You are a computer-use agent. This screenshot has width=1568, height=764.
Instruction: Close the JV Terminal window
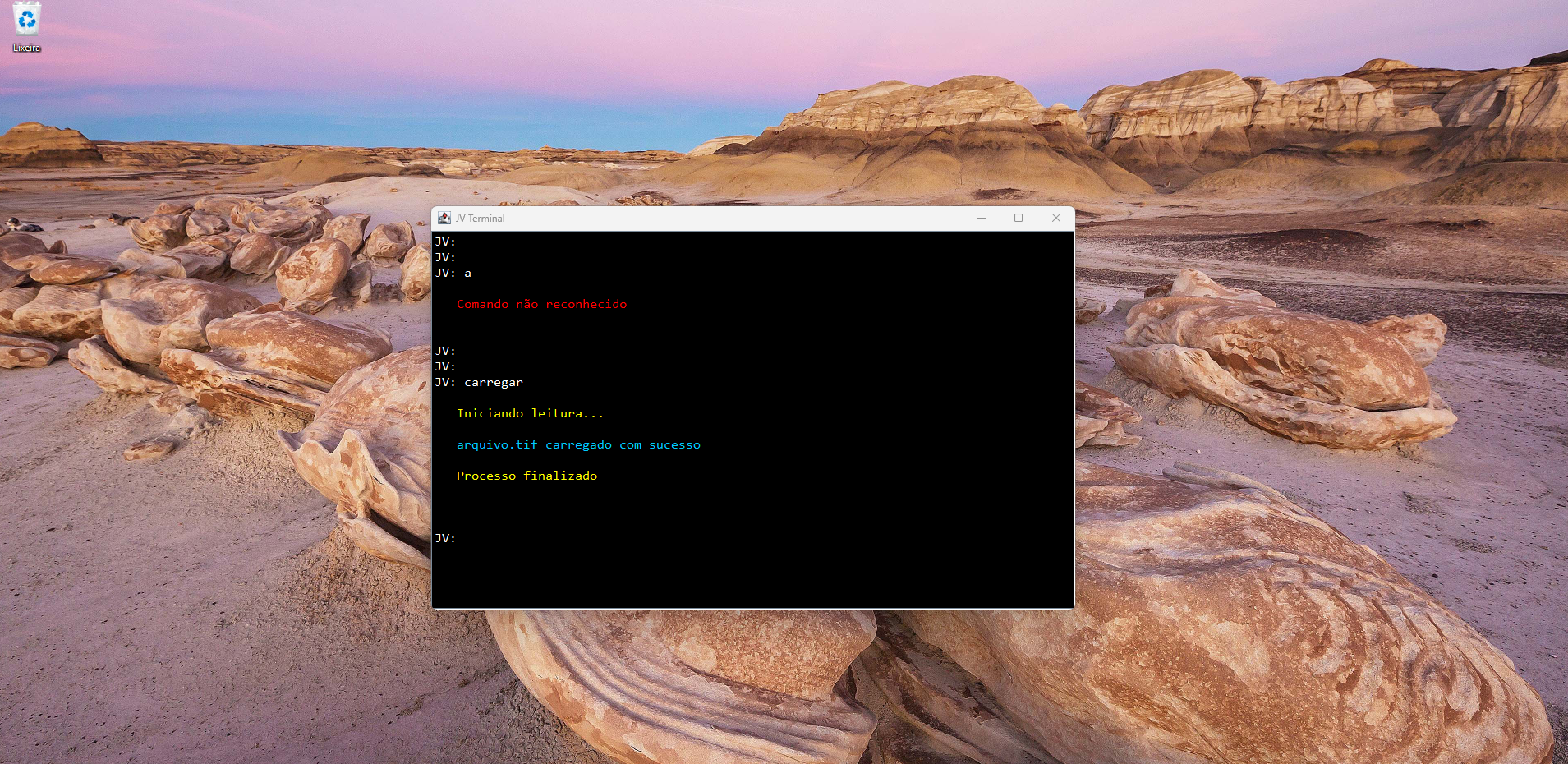[1056, 218]
